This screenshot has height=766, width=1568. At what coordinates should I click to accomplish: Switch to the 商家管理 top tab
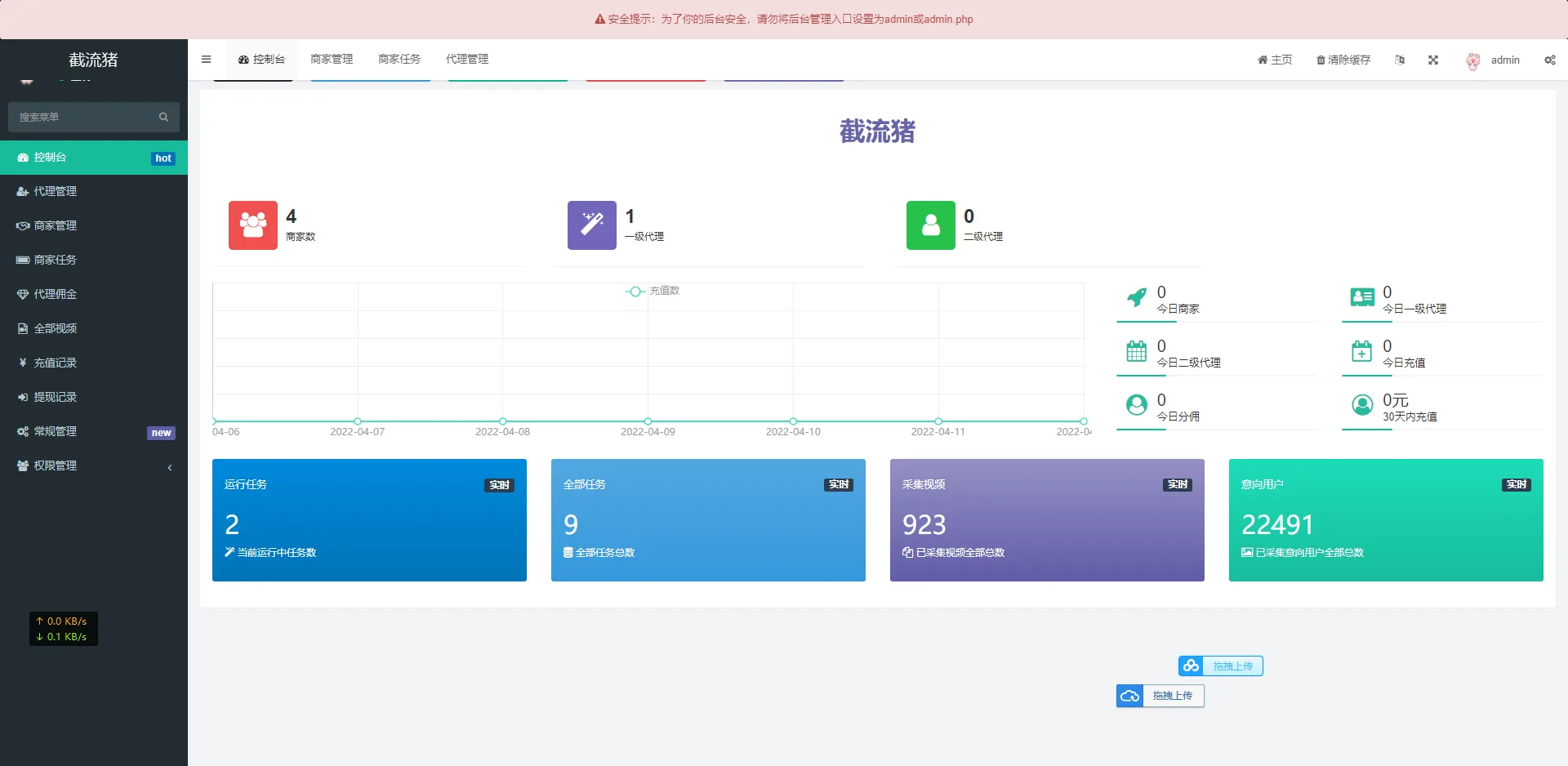332,60
